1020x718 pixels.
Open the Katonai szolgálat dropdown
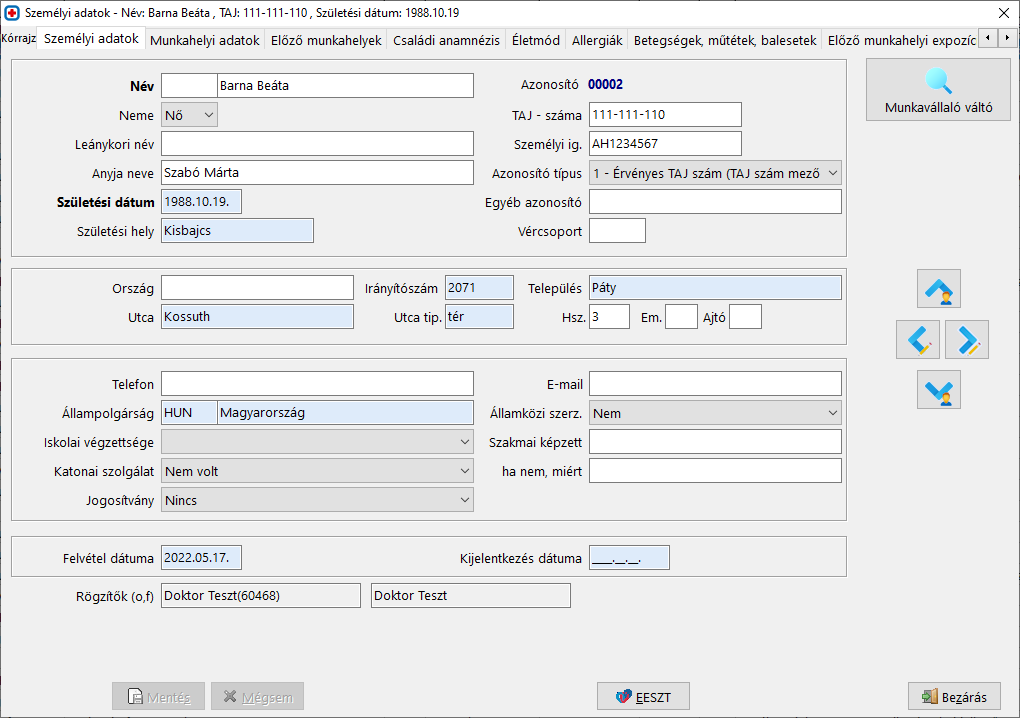(317, 471)
